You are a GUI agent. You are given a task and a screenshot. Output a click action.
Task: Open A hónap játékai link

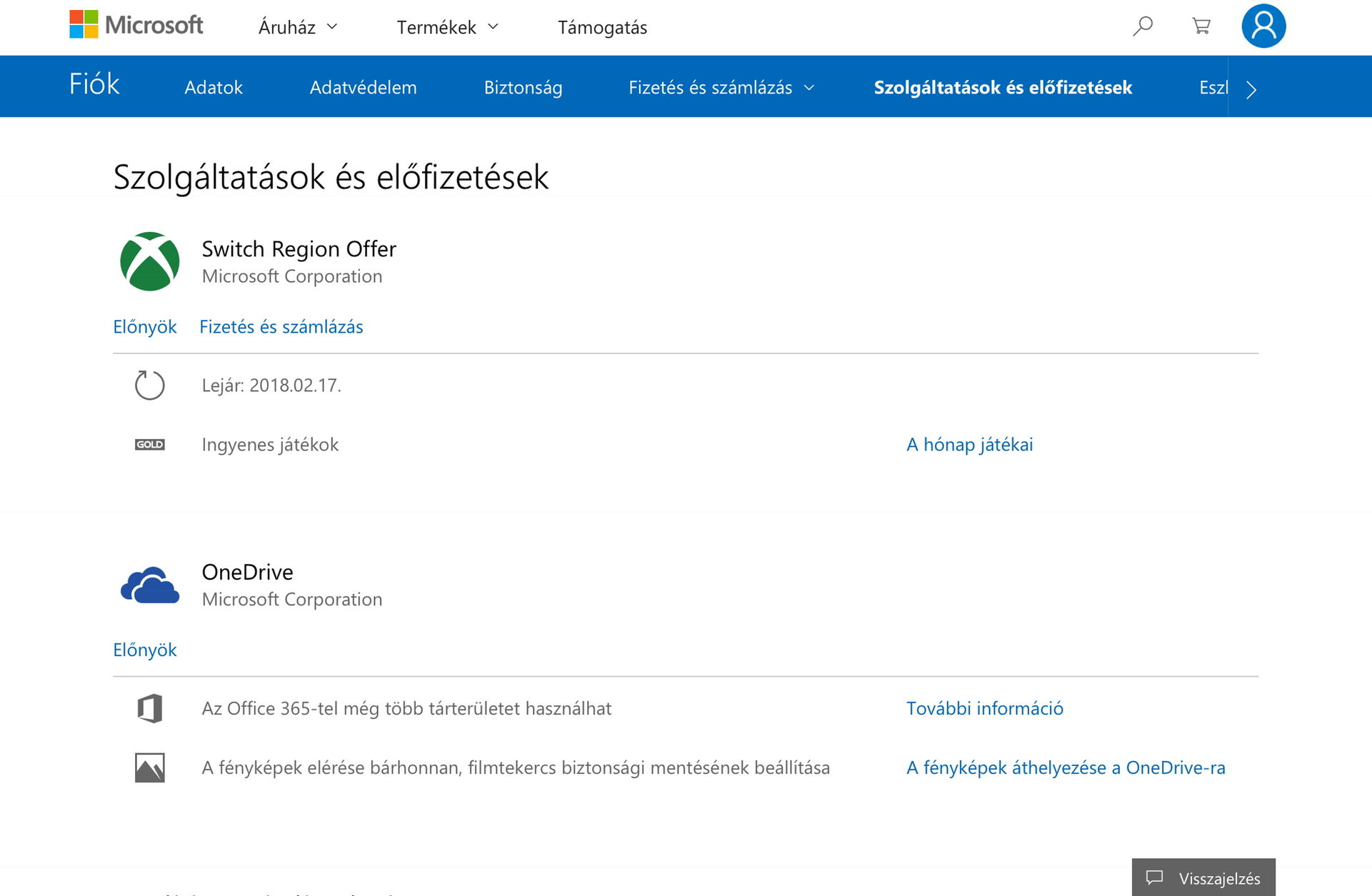click(x=969, y=445)
